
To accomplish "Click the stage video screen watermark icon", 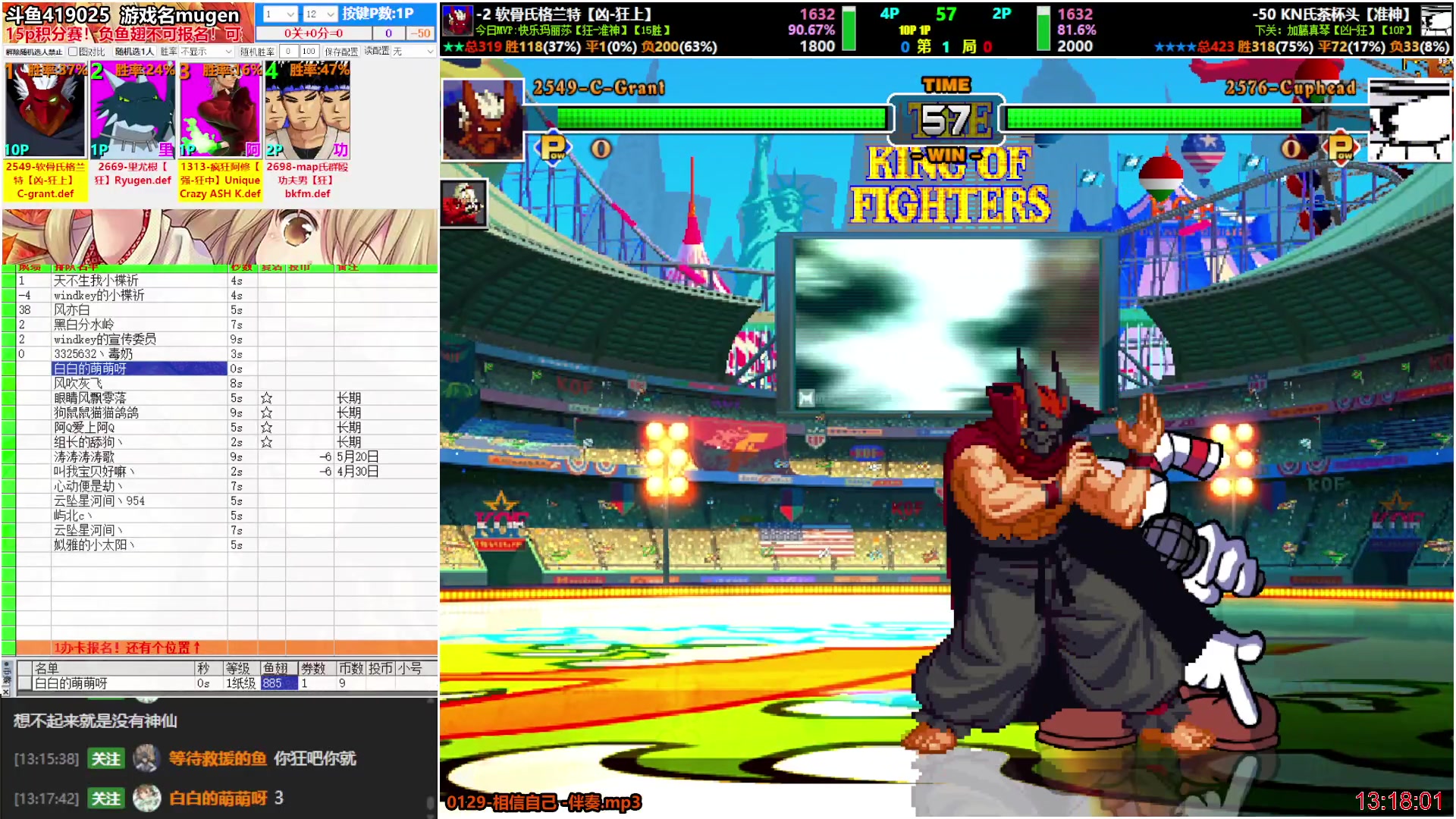I will (x=806, y=397).
